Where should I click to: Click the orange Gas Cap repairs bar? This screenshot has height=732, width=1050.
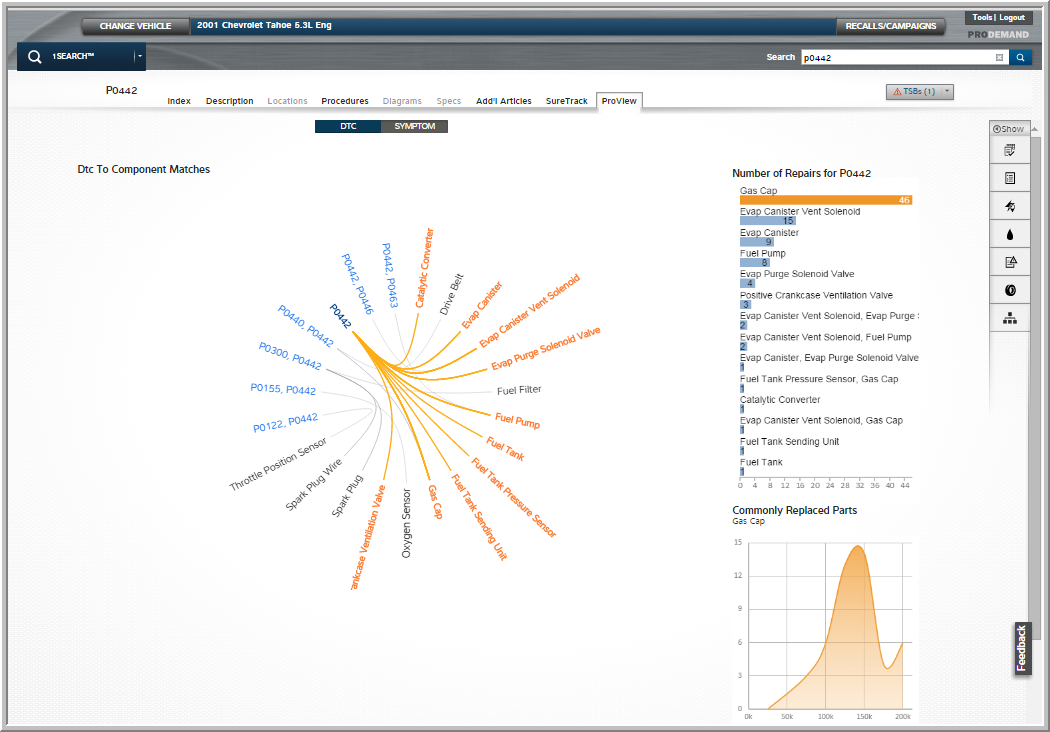click(825, 200)
